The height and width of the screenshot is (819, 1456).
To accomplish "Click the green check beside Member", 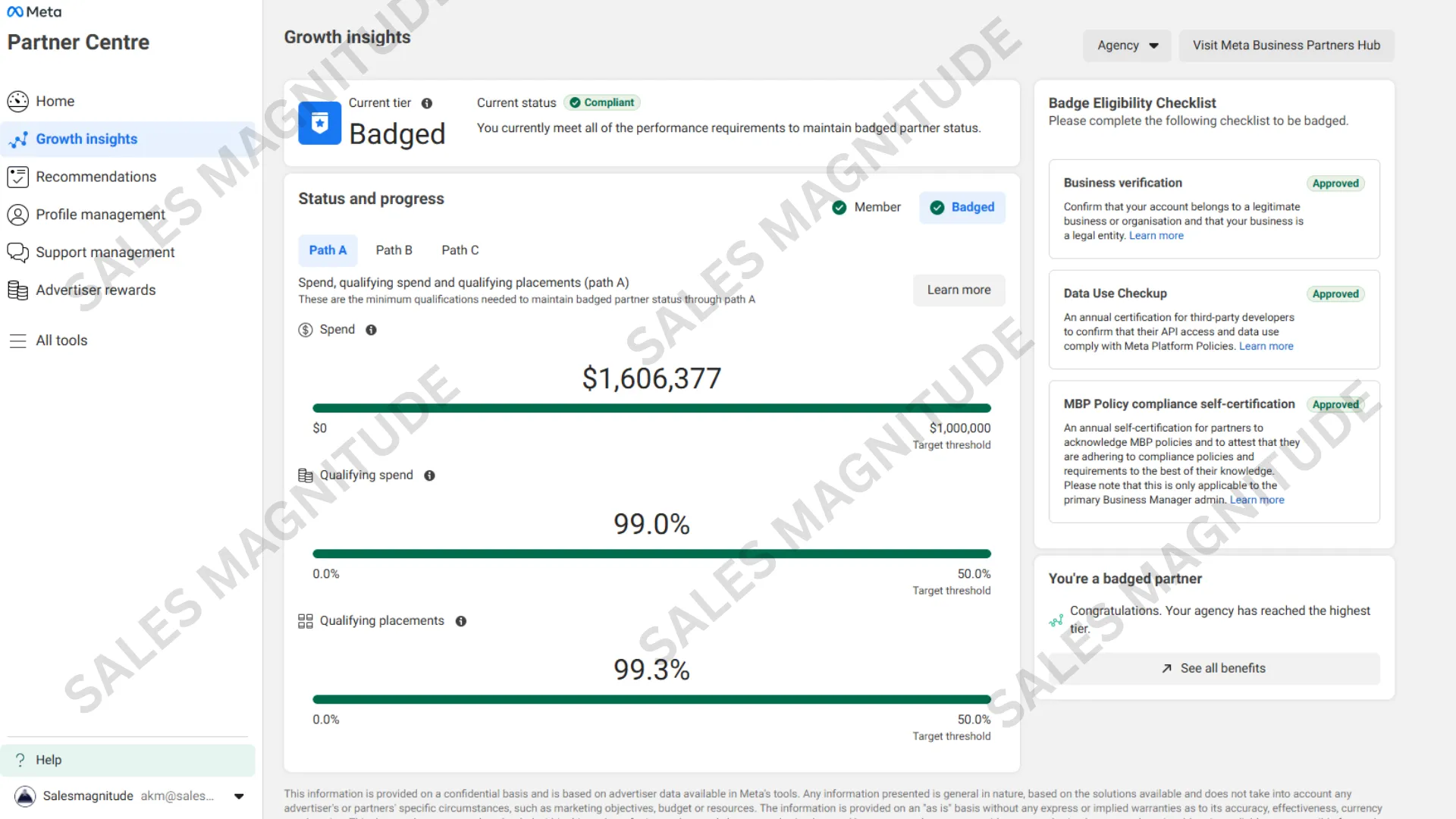I will click(839, 208).
